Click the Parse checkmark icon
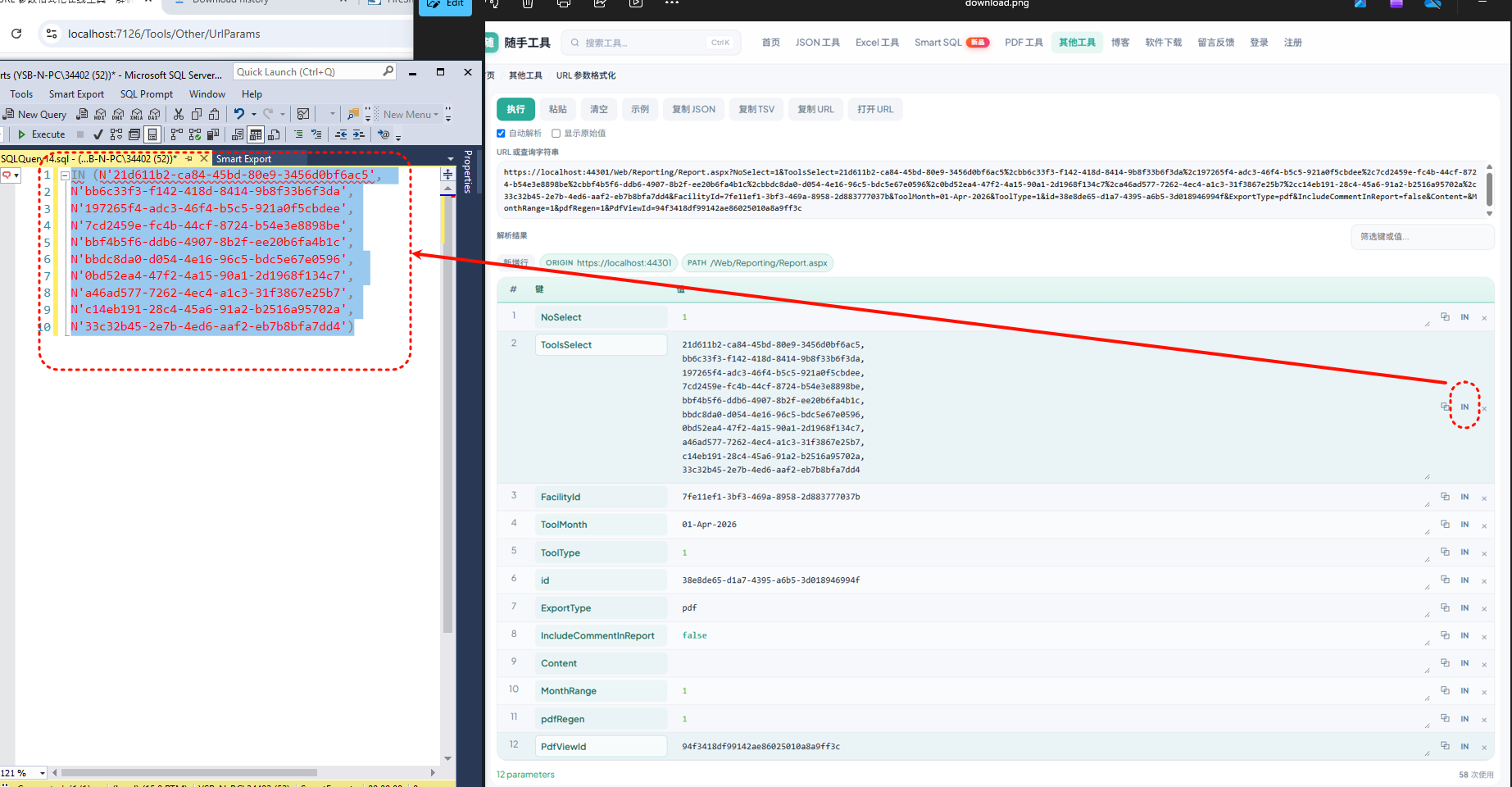 (98, 134)
